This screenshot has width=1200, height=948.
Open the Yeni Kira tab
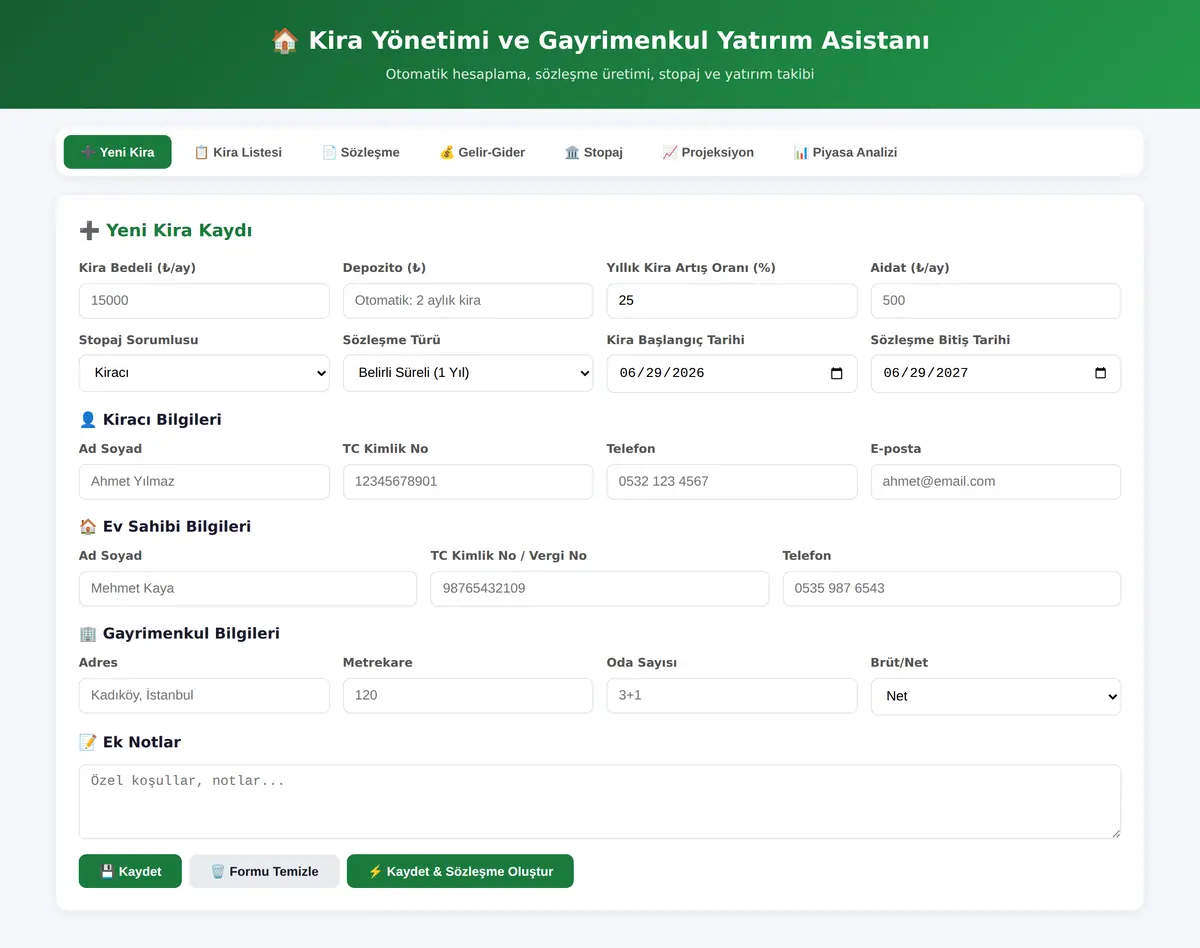[118, 152]
